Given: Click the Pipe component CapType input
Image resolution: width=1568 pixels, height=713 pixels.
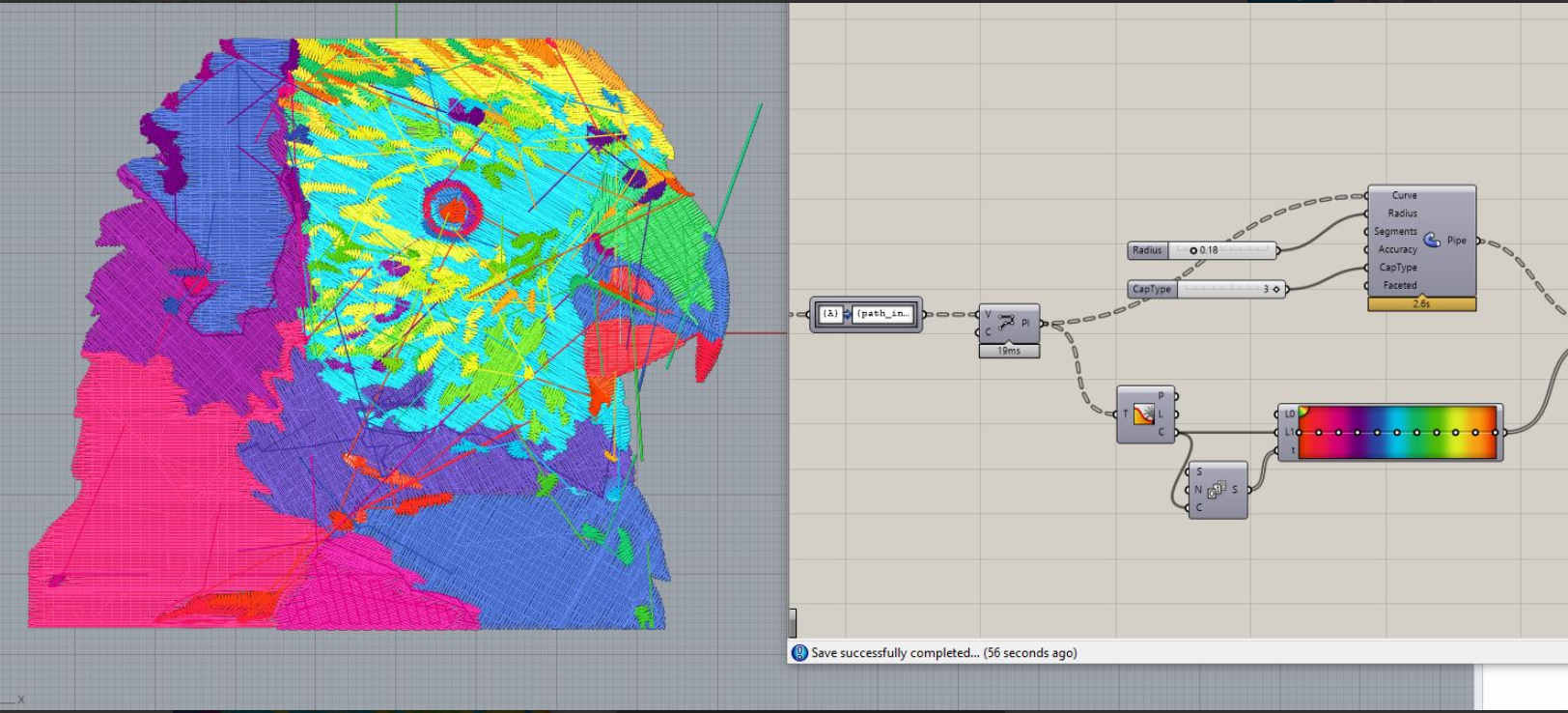Looking at the screenshot, I should (x=1398, y=268).
